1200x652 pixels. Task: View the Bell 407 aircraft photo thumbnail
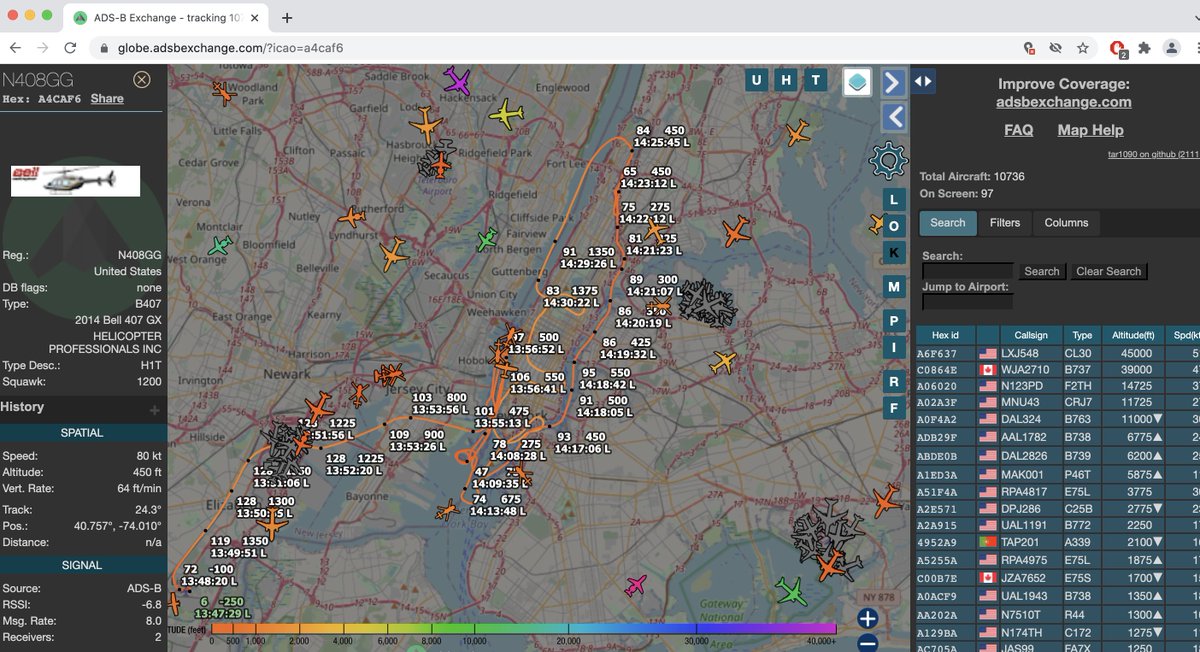pyautogui.click(x=75, y=180)
